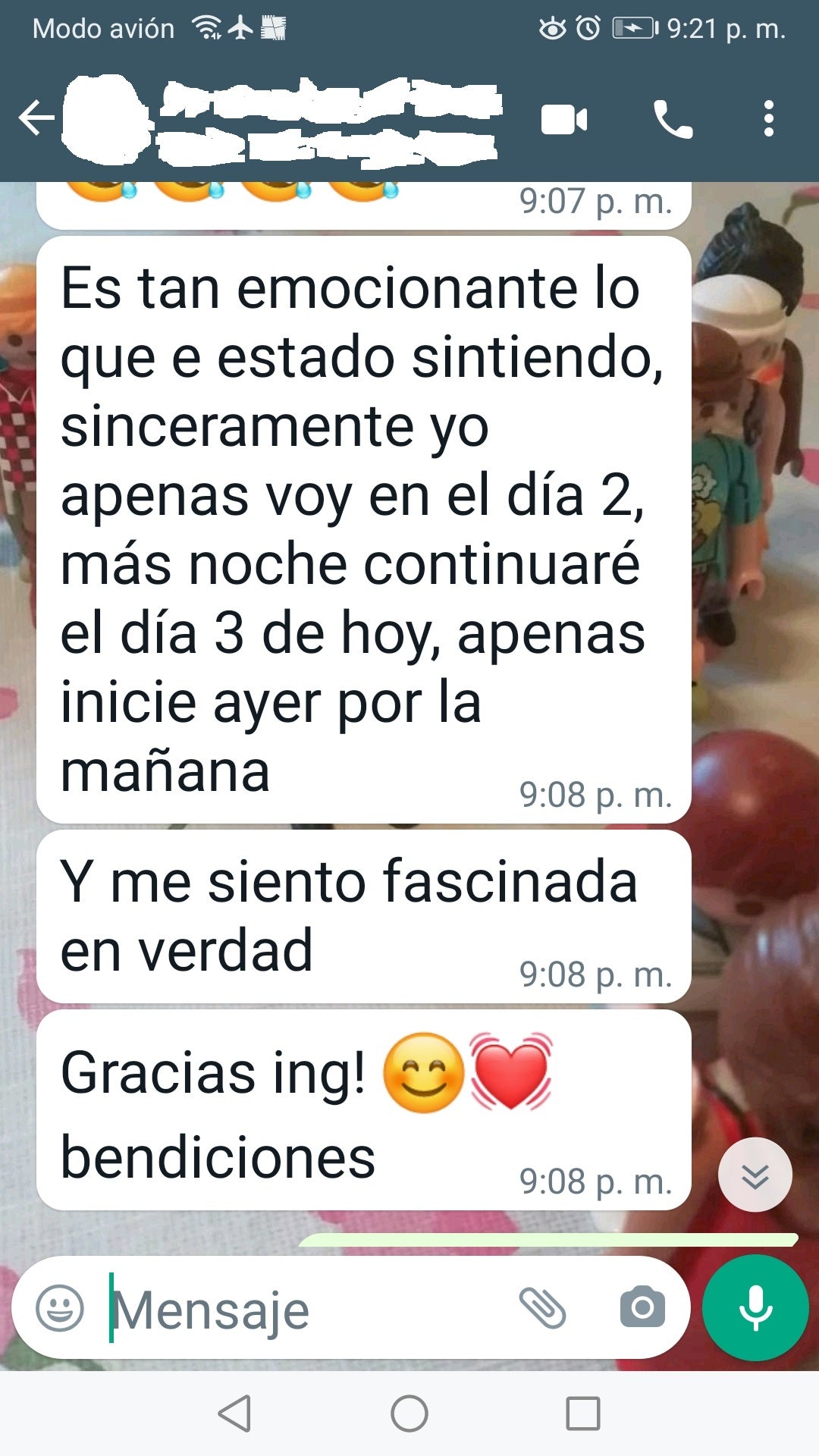Select the "Gracias ing!" message bubble
Image resolution: width=819 pixels, height=1456 pixels.
tap(364, 1109)
